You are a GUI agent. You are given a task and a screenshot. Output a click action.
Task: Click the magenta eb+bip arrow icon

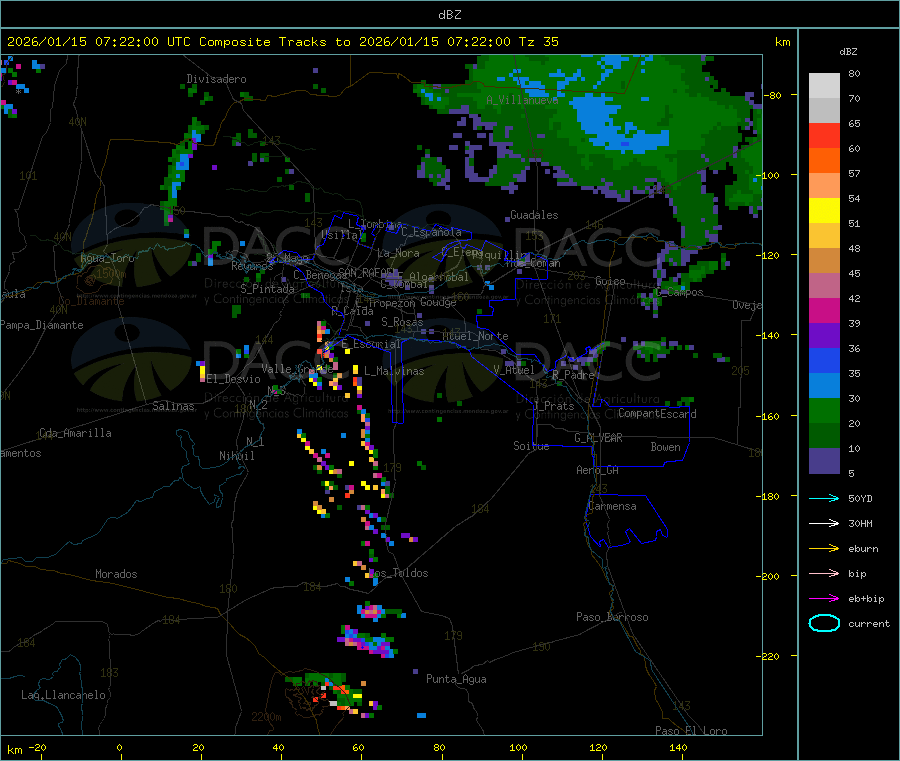click(824, 599)
